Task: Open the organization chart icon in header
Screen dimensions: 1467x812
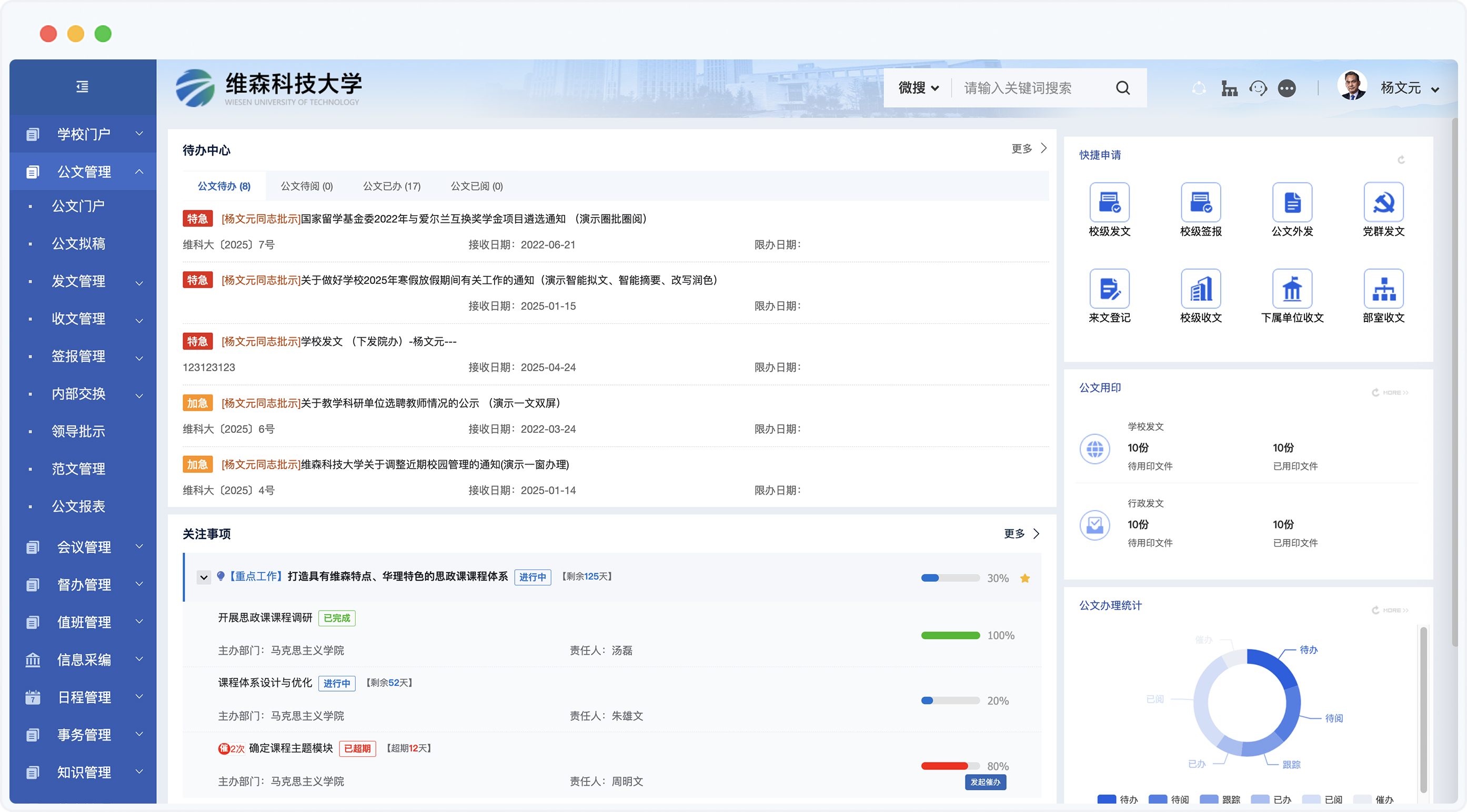Action: coord(1229,88)
